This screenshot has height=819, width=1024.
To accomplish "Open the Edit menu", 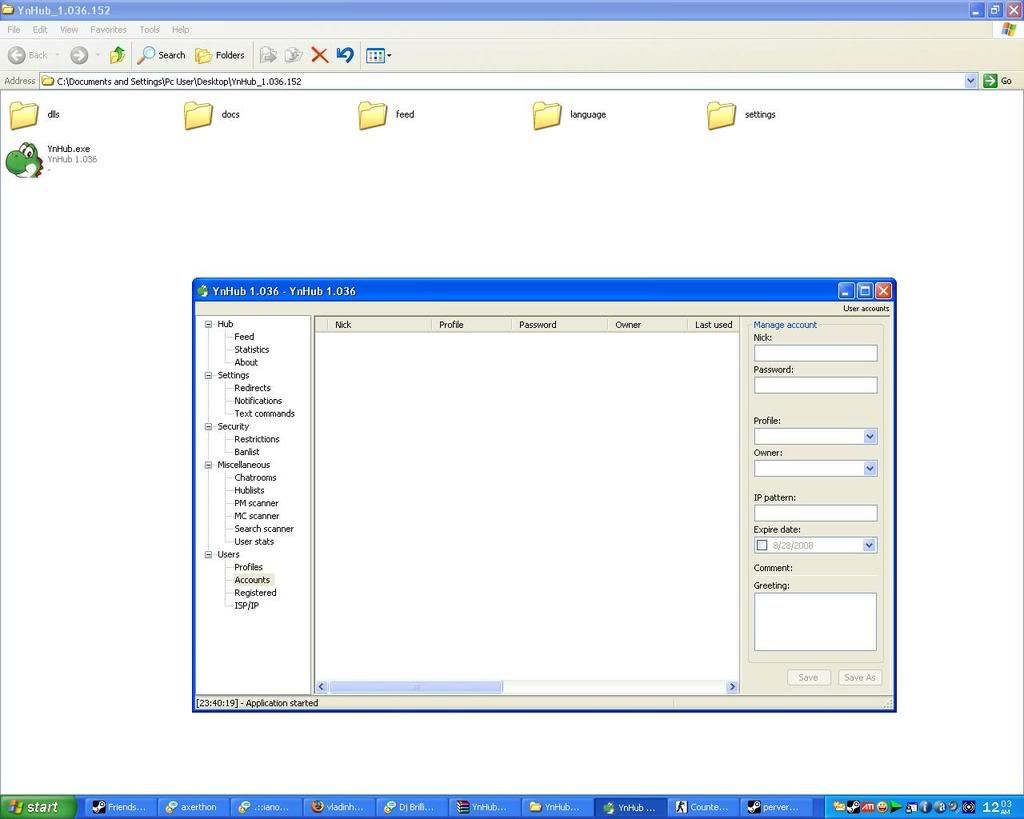I will [x=40, y=29].
